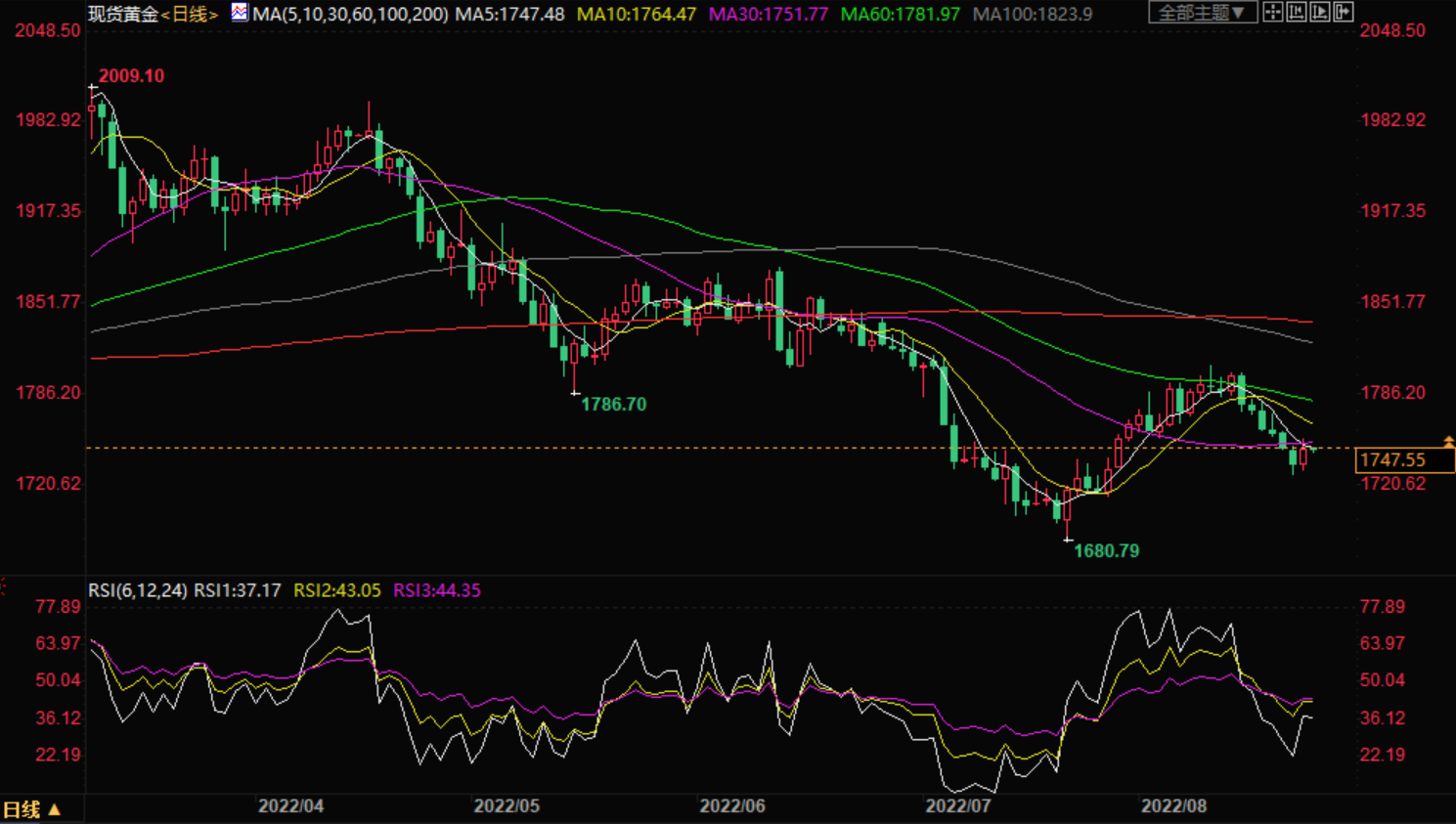
Task: Click the 现货黄金 instrument title
Action: pos(123,14)
